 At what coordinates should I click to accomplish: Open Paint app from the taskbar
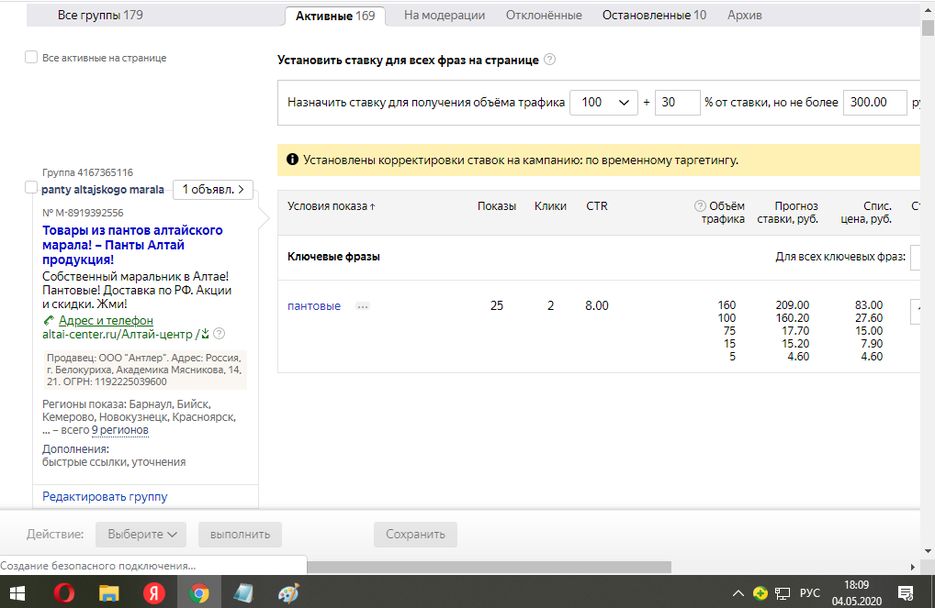(287, 593)
